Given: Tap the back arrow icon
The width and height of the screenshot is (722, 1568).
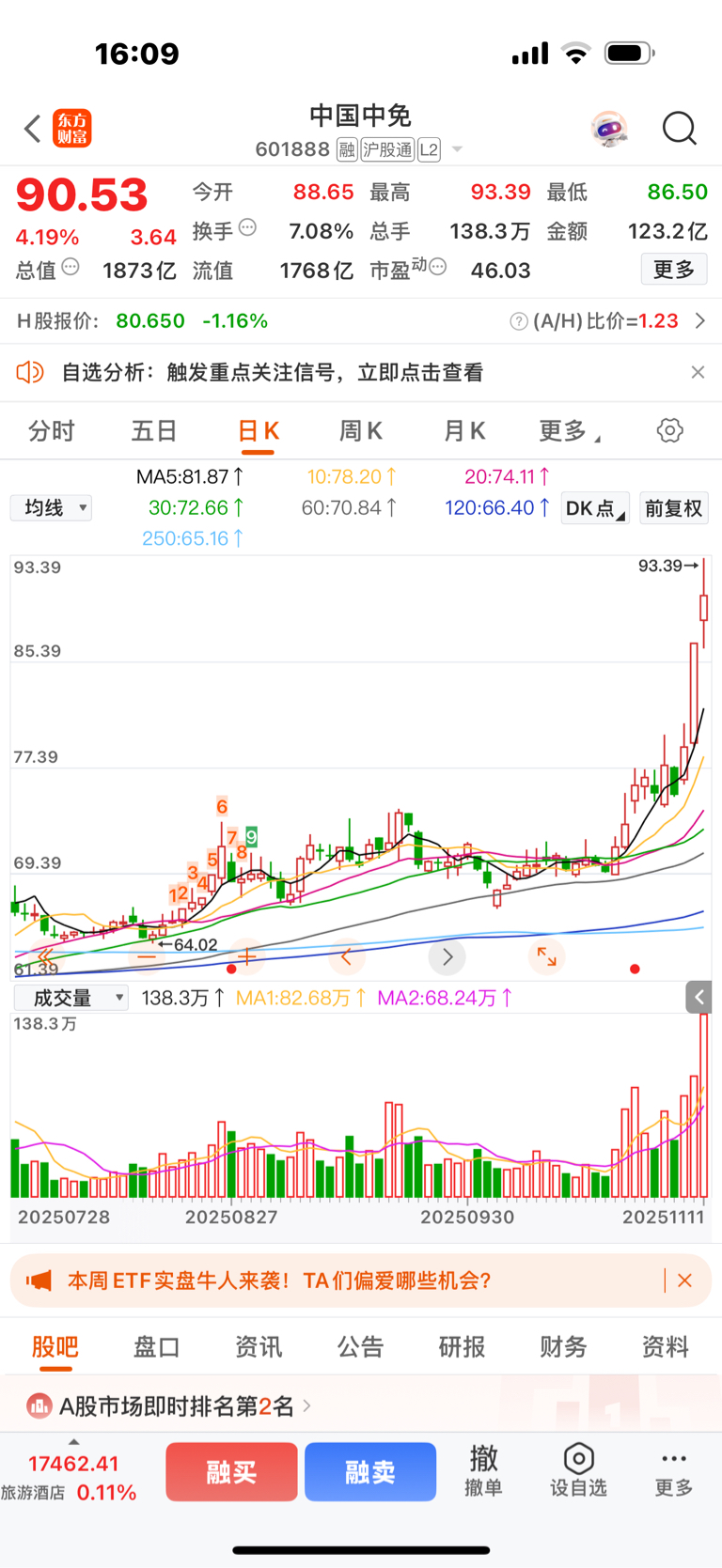Looking at the screenshot, I should (33, 129).
